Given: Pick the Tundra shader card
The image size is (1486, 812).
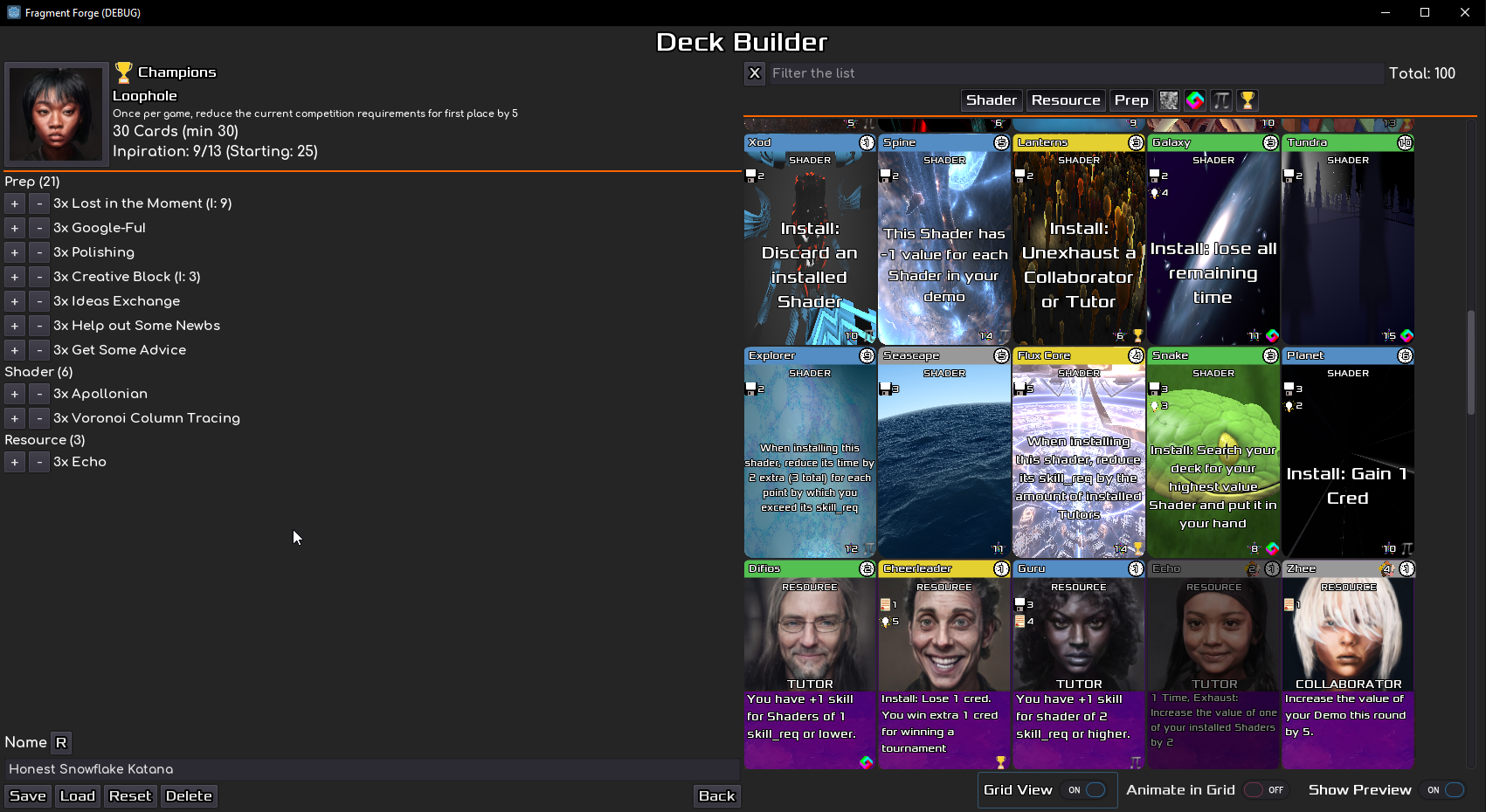Looking at the screenshot, I should pyautogui.click(x=1348, y=239).
